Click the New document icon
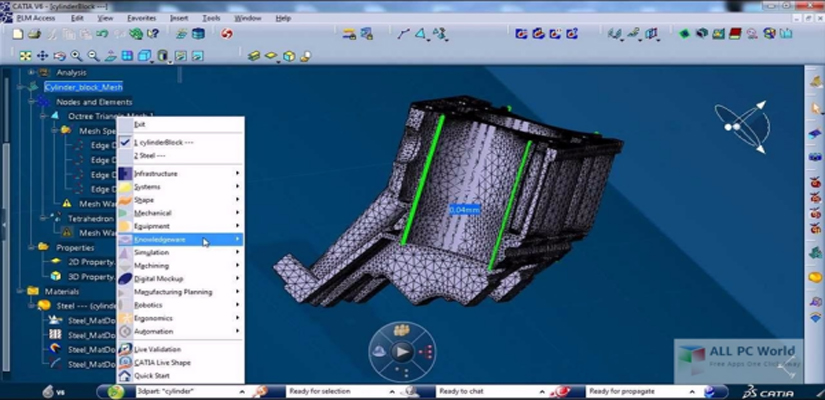 click(x=18, y=34)
